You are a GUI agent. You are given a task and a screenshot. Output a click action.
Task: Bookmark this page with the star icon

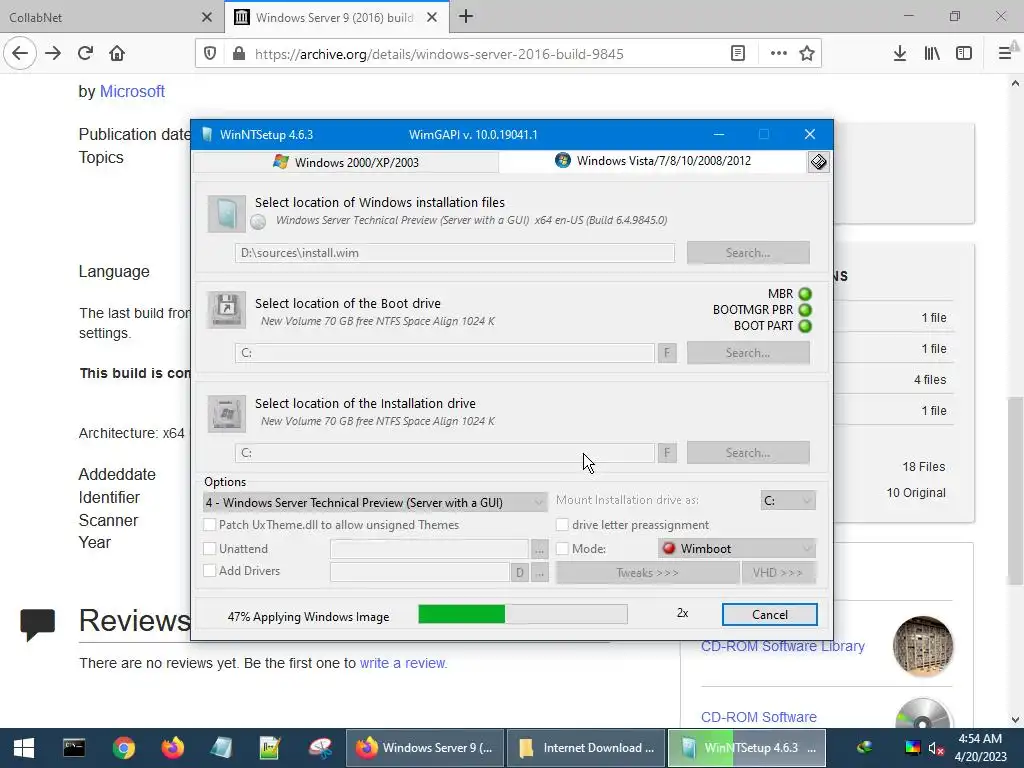pos(807,54)
